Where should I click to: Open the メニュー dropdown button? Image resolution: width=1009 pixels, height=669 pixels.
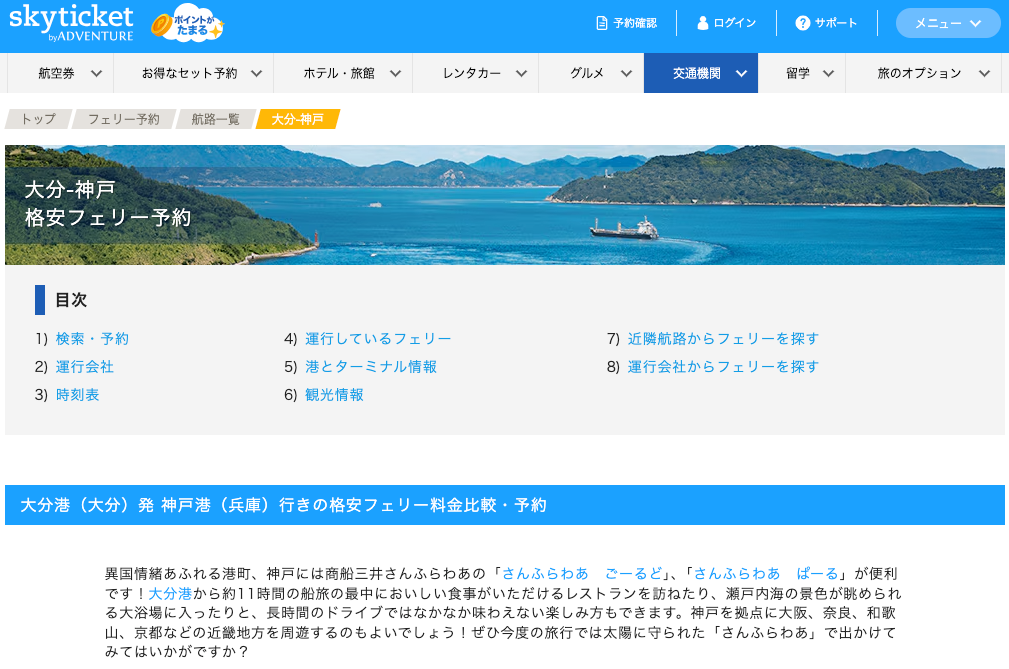point(947,23)
